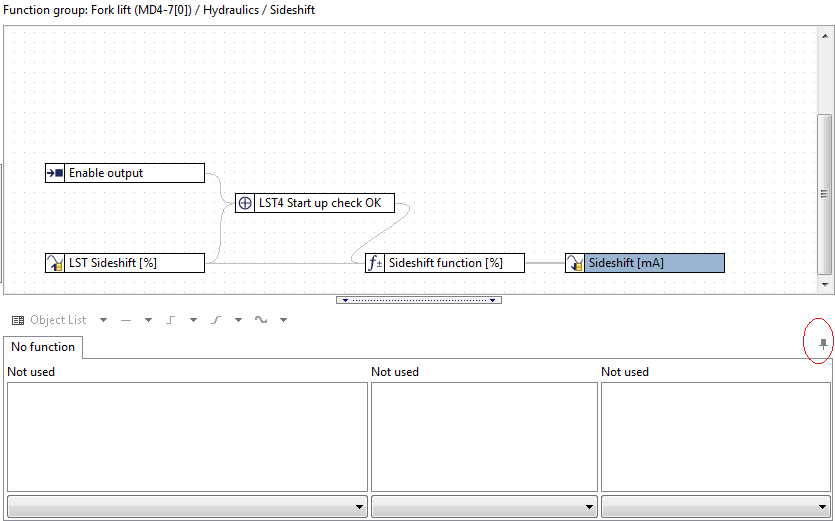Select the LST4 Start up check OK block

(315, 203)
